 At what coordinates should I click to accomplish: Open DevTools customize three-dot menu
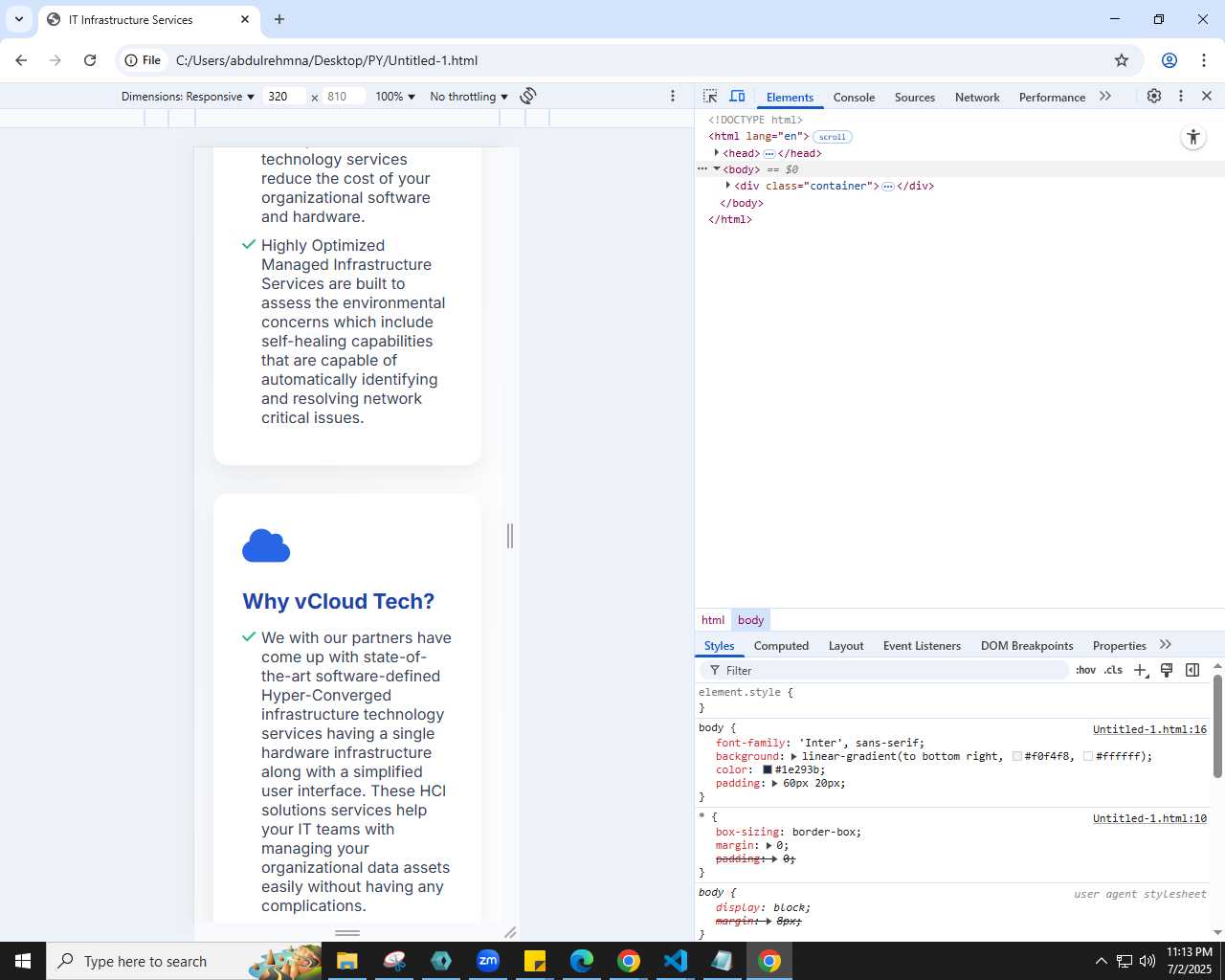point(1181,96)
